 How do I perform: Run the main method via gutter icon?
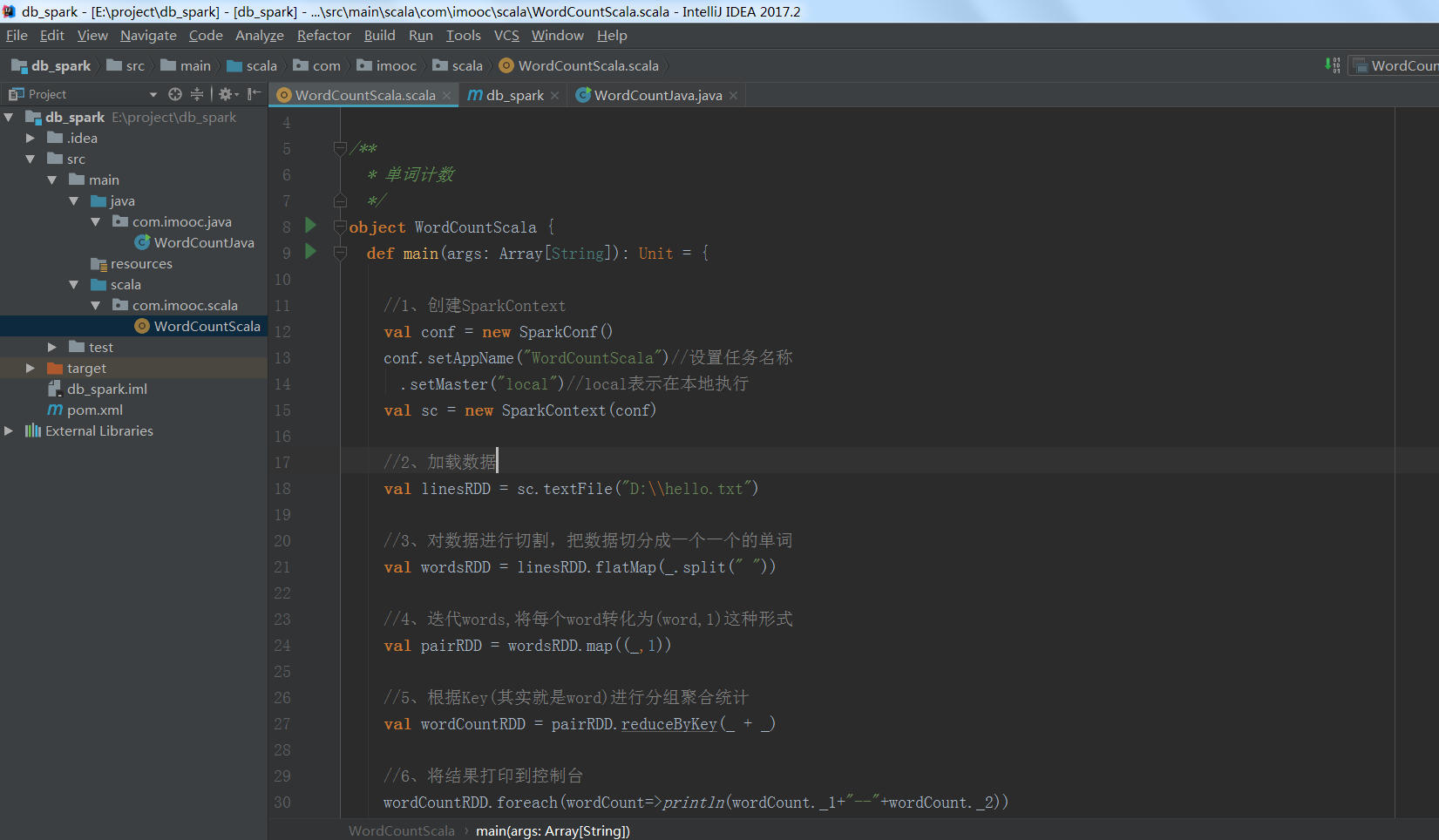pyautogui.click(x=310, y=253)
